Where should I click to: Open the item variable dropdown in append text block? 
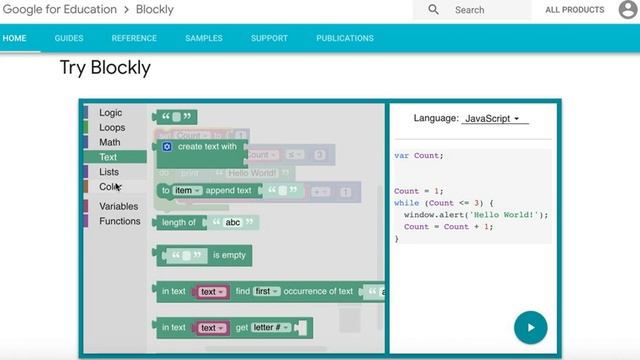(187, 191)
